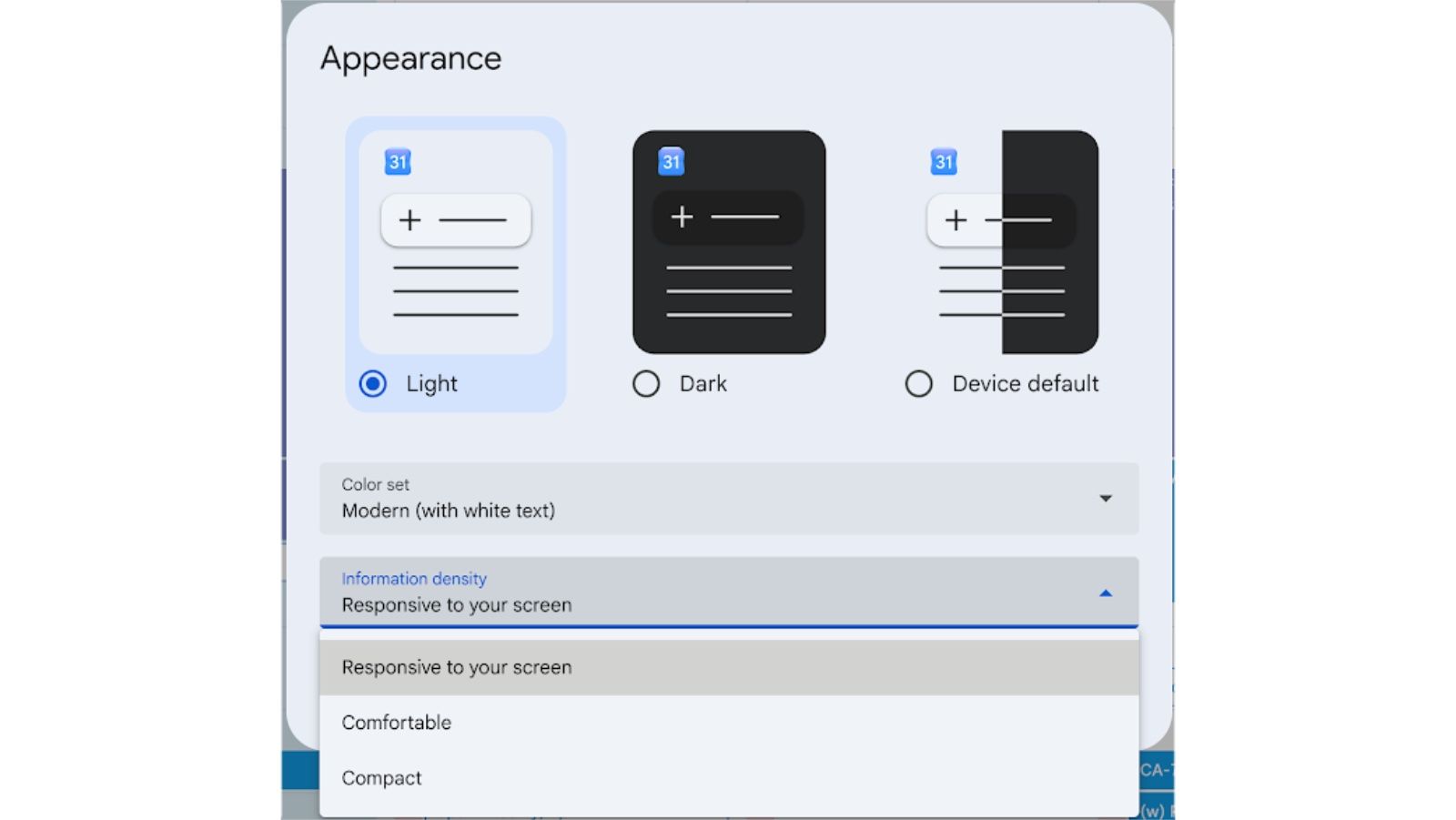Viewport: 1456px width, 820px height.
Task: Click the plus create button in Dark preview
Action: click(729, 218)
